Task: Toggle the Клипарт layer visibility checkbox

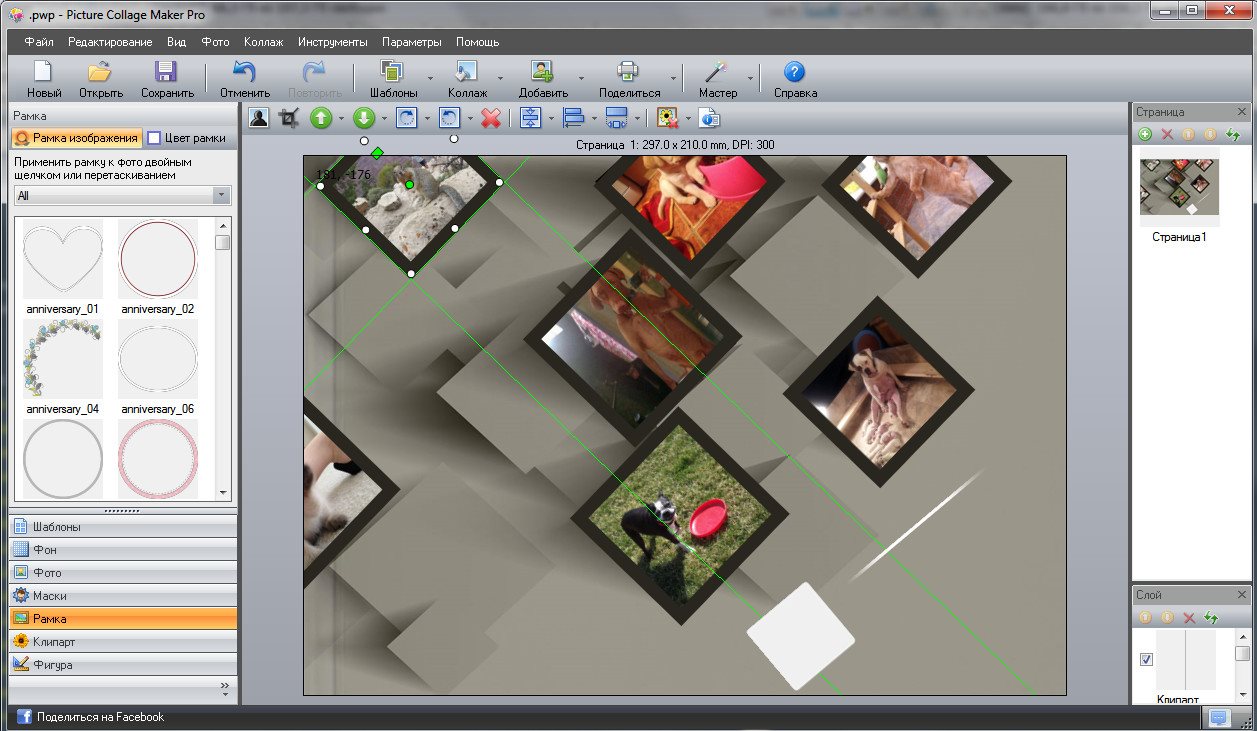Action: pos(1147,659)
